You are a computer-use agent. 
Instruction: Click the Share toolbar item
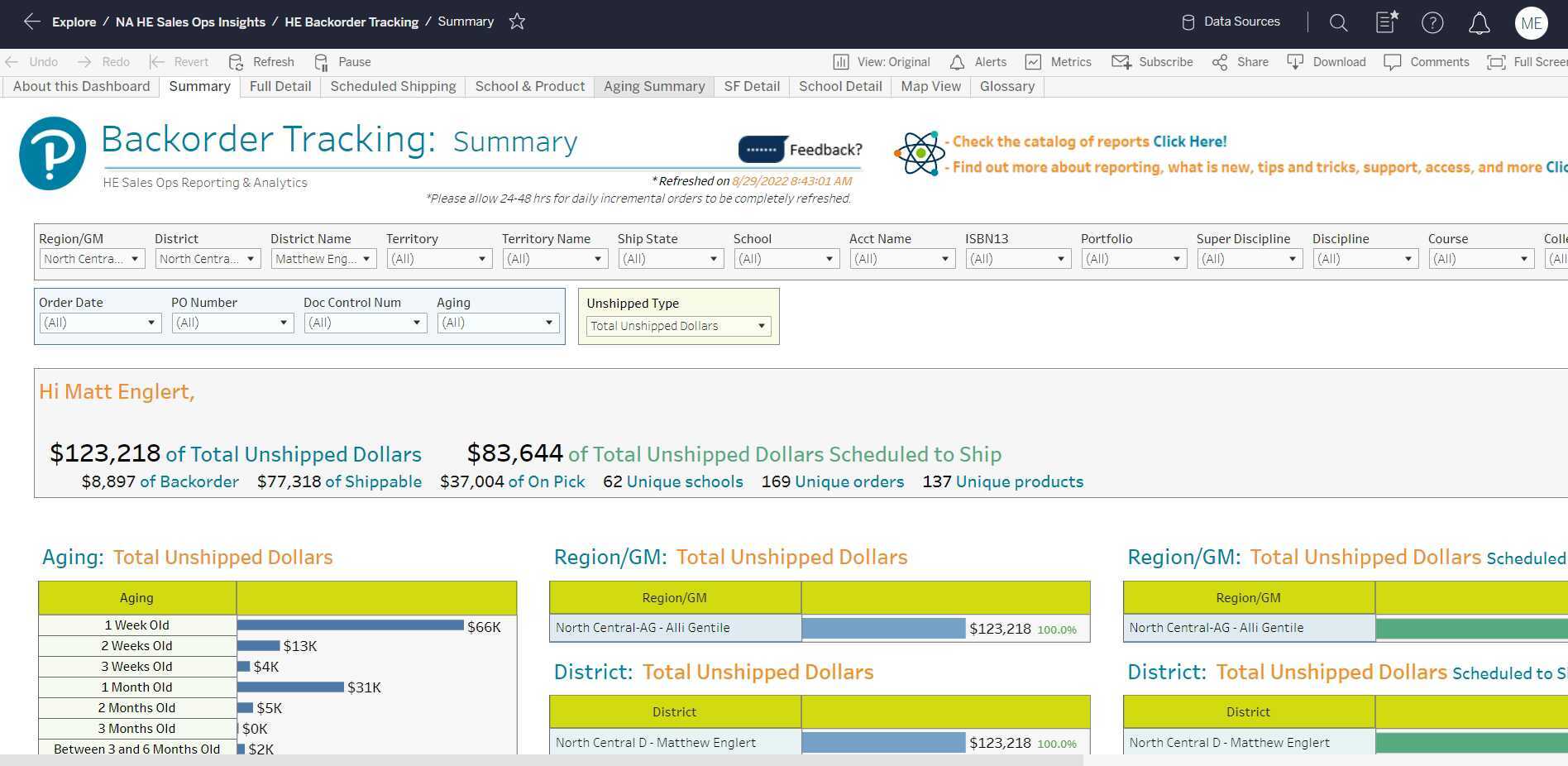(1240, 62)
